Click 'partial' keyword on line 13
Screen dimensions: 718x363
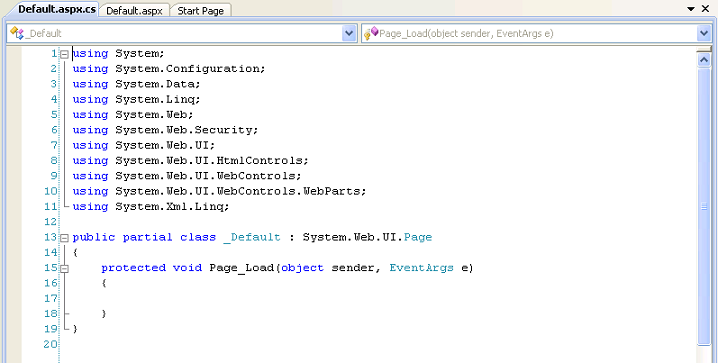point(147,237)
